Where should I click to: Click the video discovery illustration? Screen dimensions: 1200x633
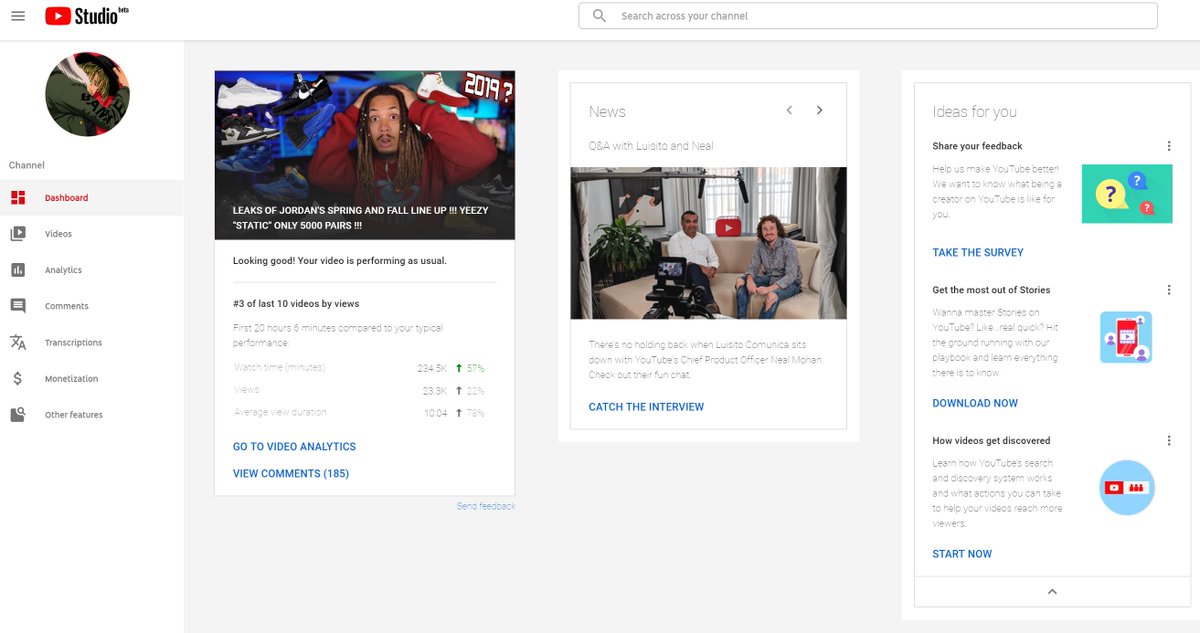1127,488
